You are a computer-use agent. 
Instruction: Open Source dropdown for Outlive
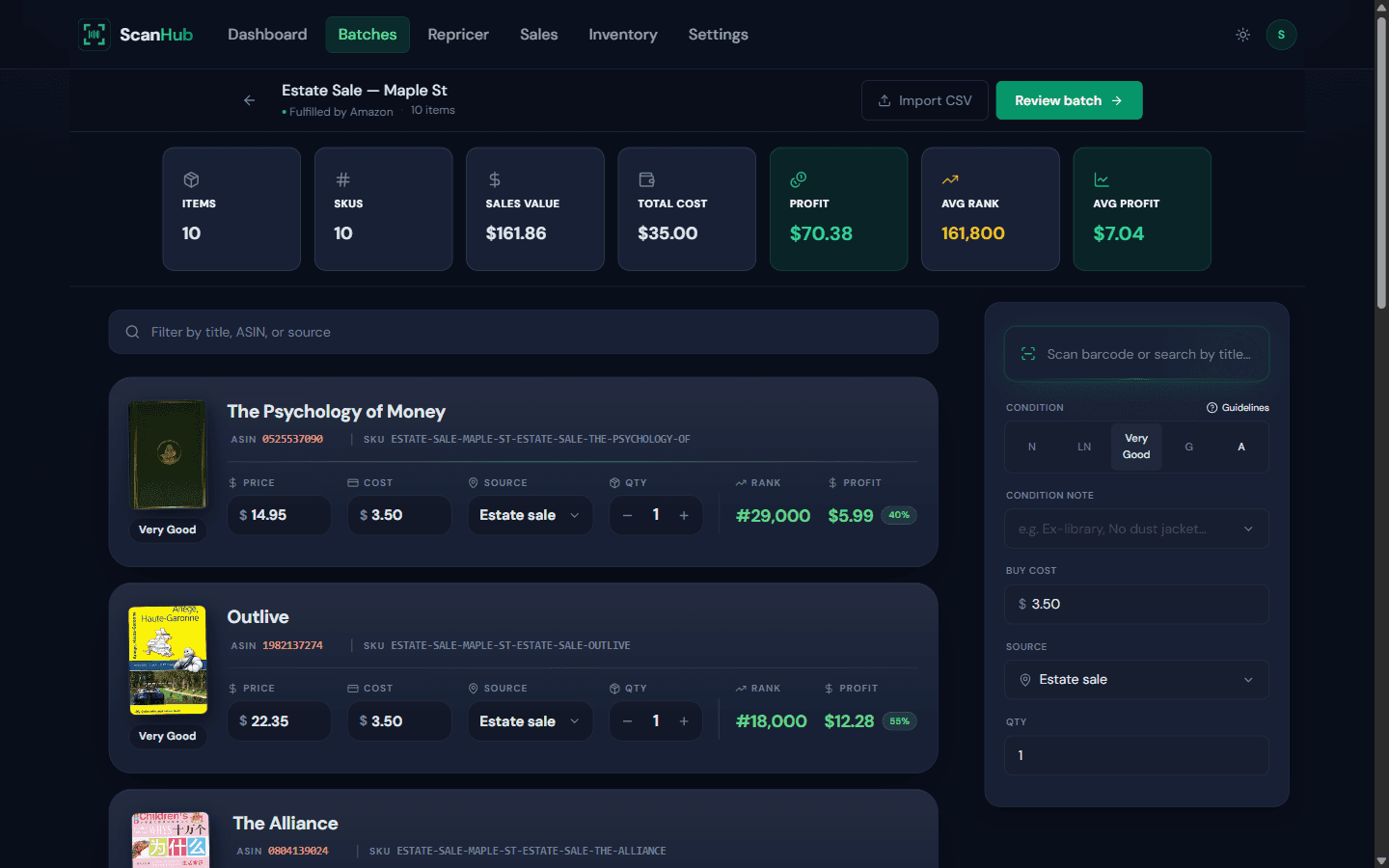click(530, 721)
